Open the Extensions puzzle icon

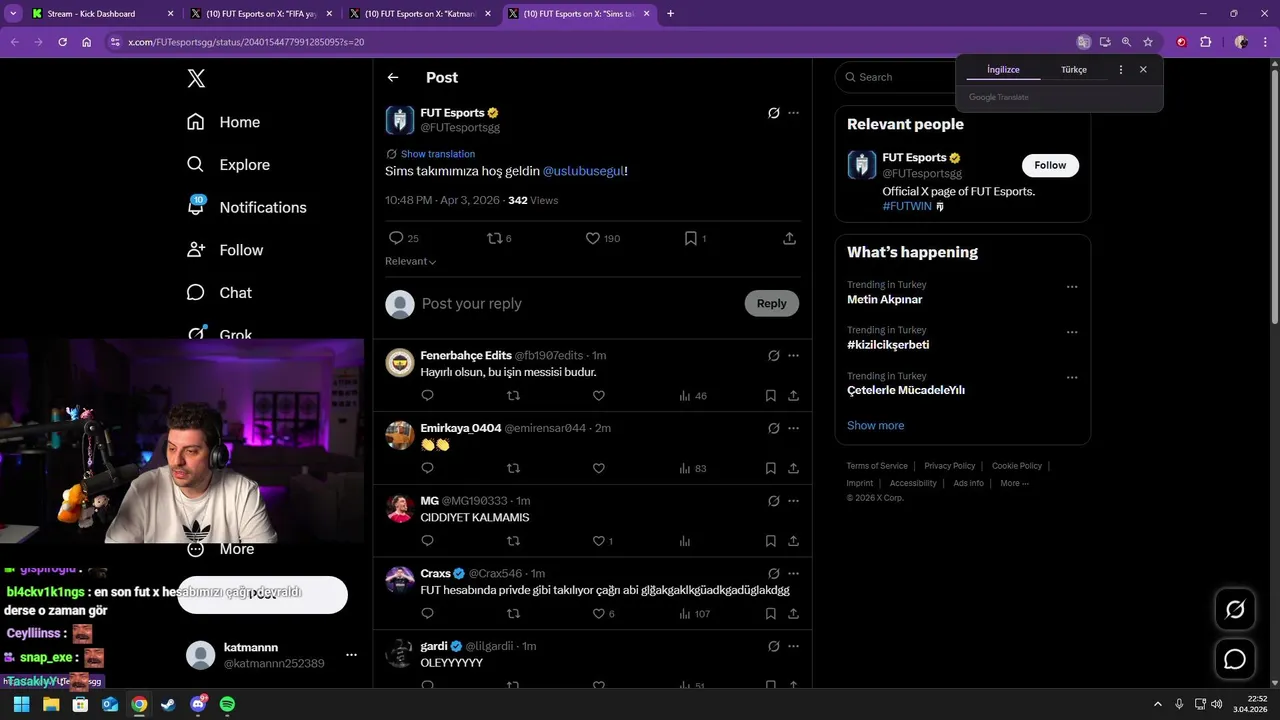(x=1205, y=42)
